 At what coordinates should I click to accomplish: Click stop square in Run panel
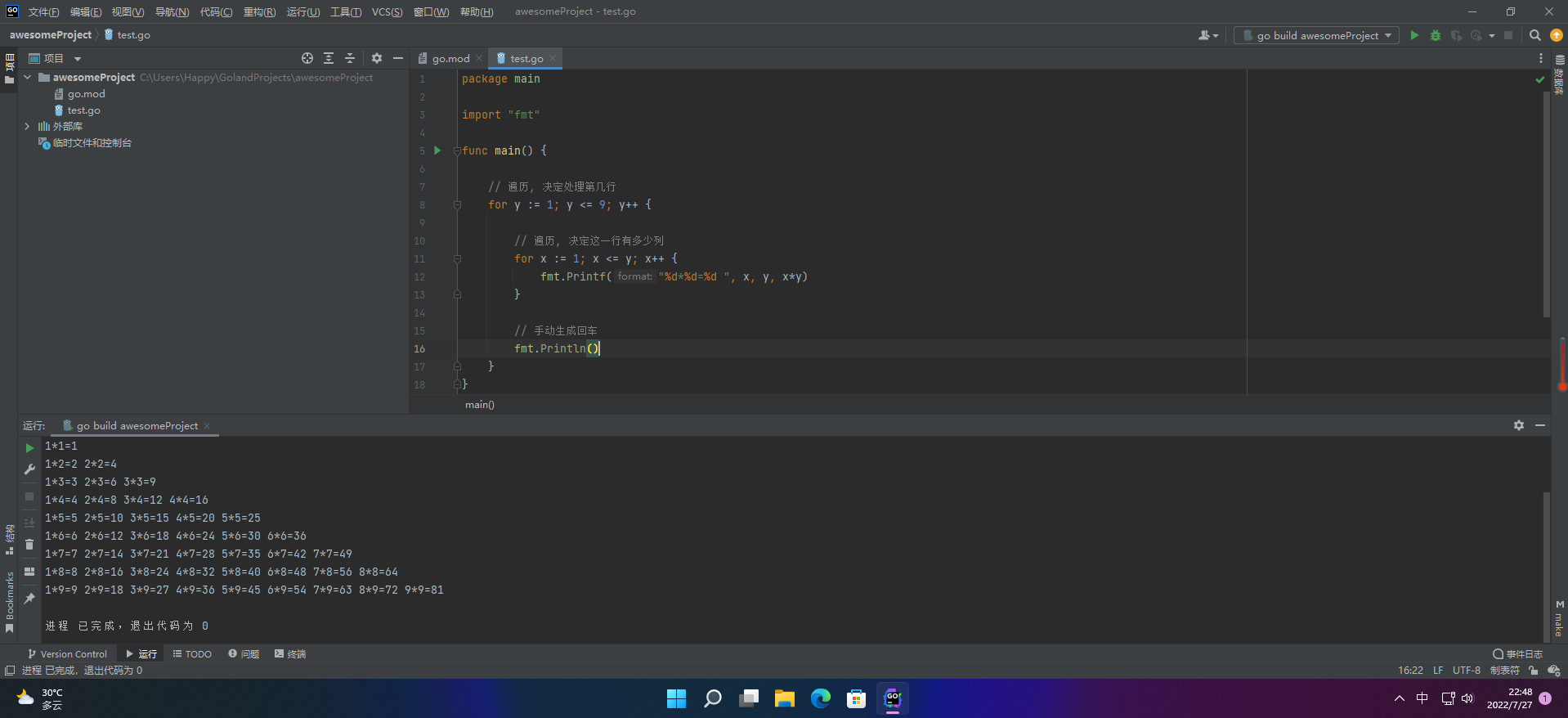point(29,496)
